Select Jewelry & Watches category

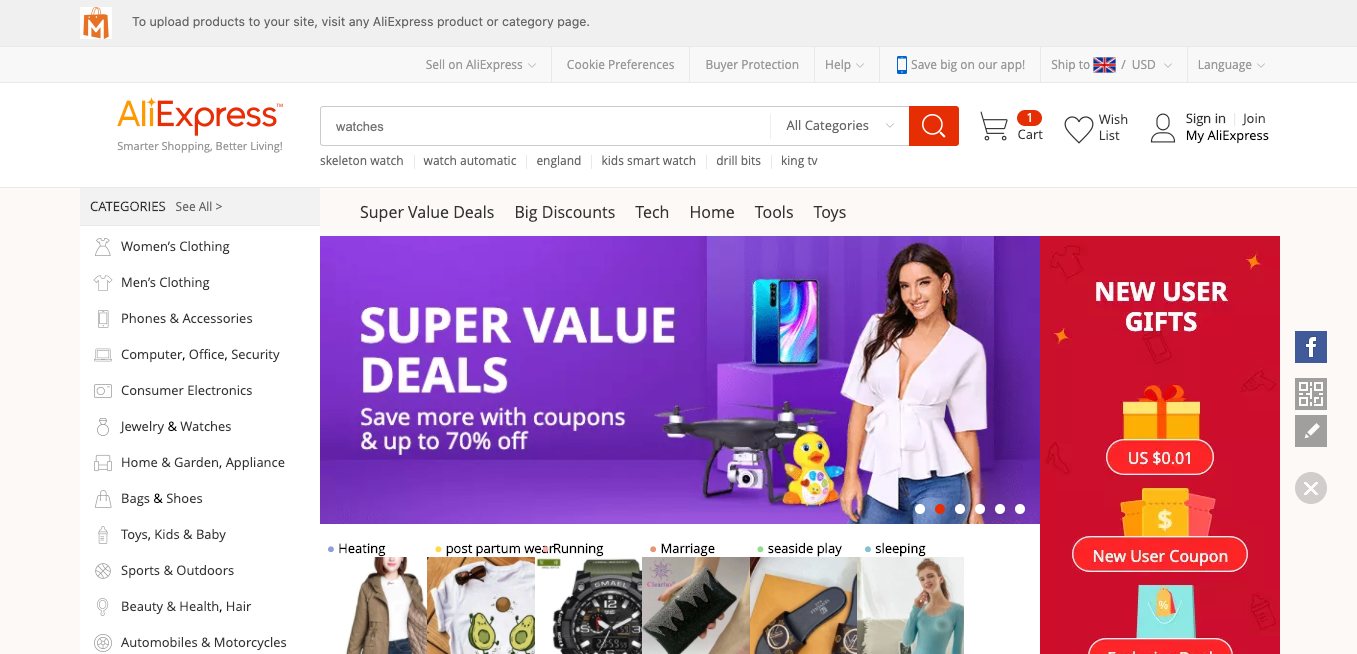click(x=176, y=426)
